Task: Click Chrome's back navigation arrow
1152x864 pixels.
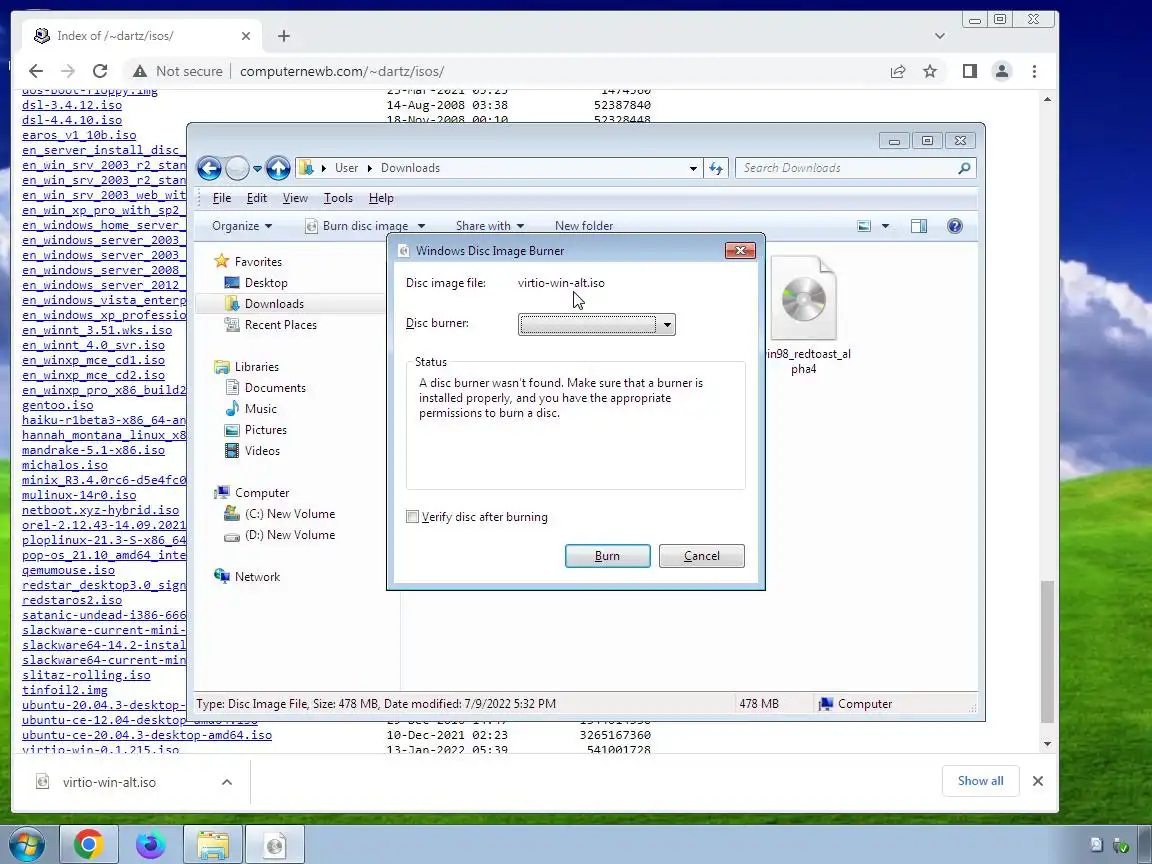Action: 35,71
